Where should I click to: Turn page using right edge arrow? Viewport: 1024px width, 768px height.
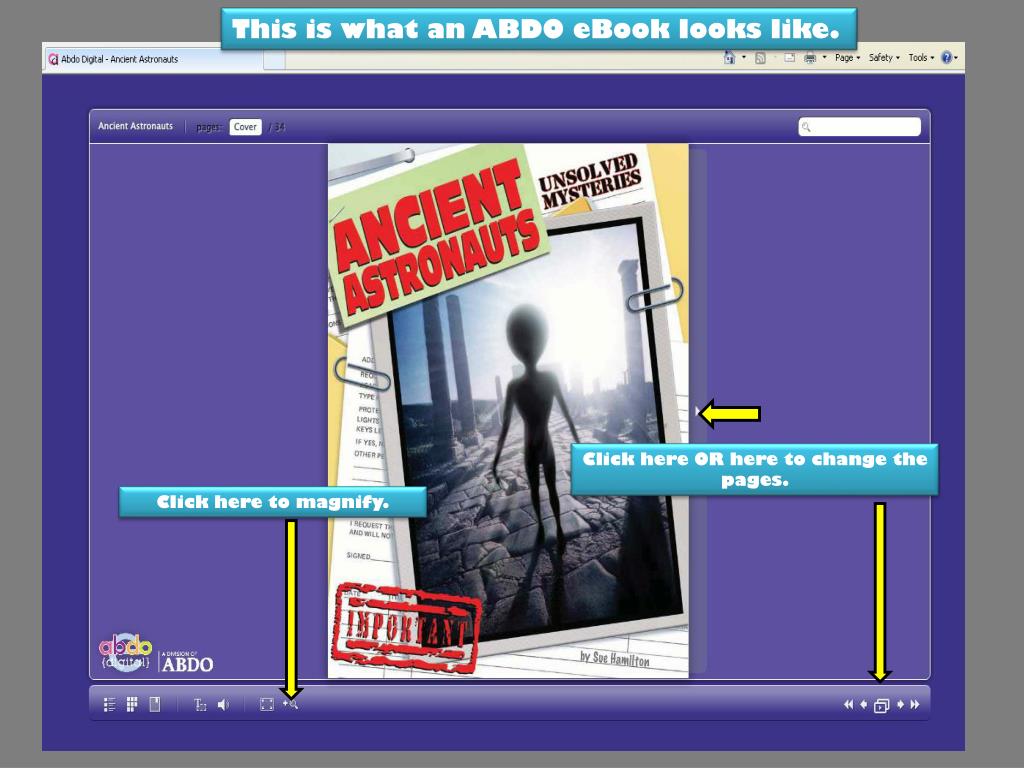click(698, 411)
